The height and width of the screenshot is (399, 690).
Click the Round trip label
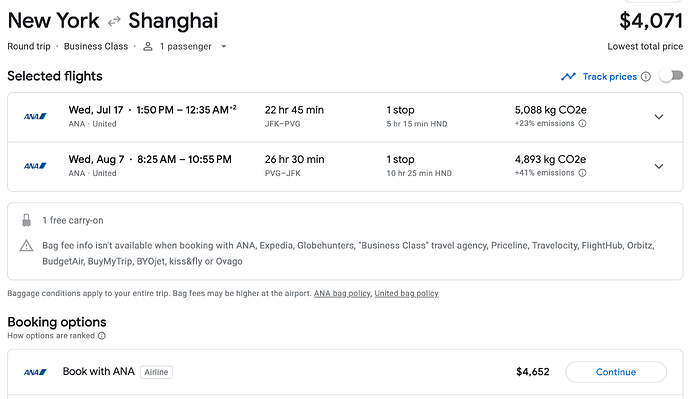tap(29, 46)
